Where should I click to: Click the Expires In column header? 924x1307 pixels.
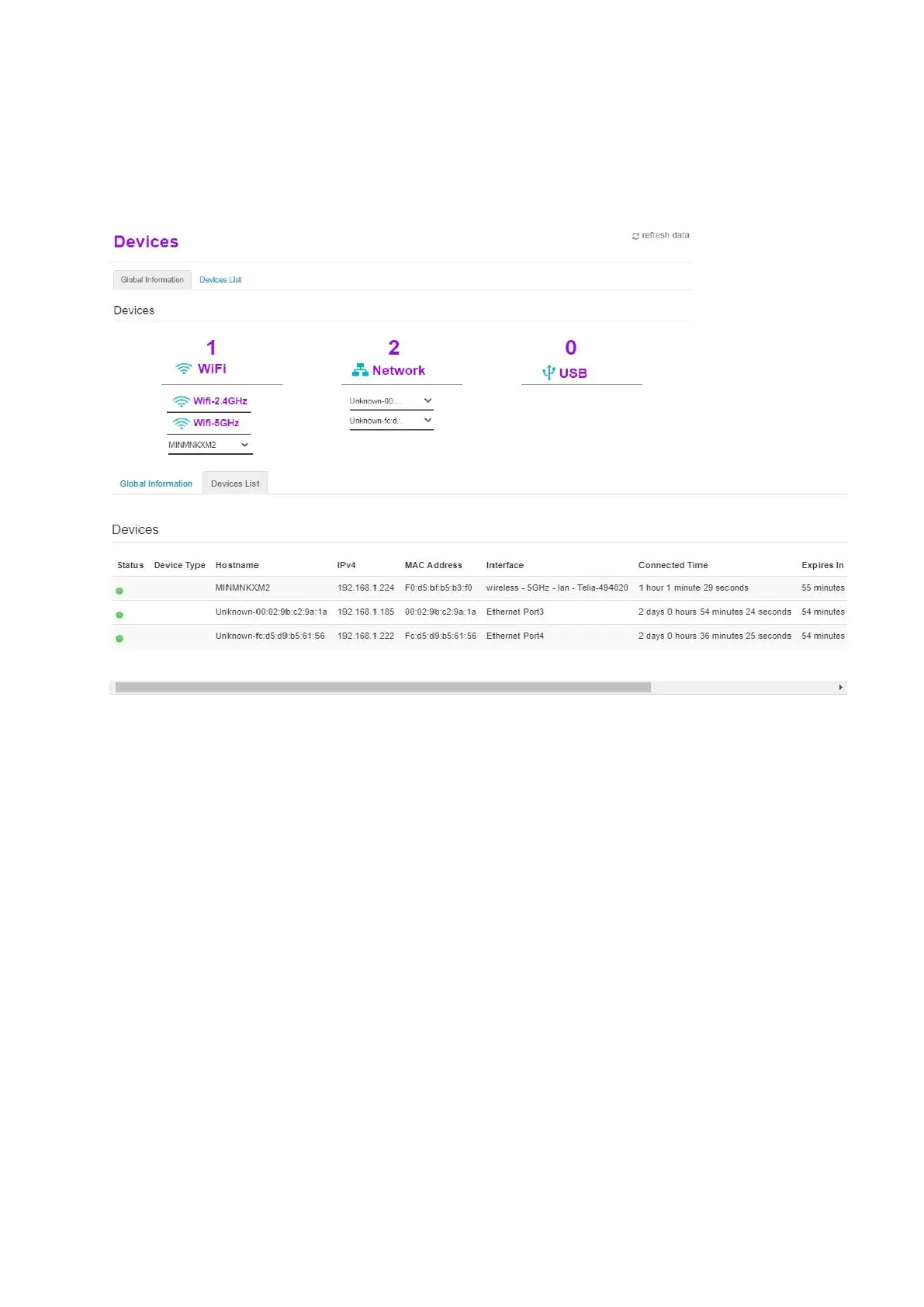click(x=822, y=565)
